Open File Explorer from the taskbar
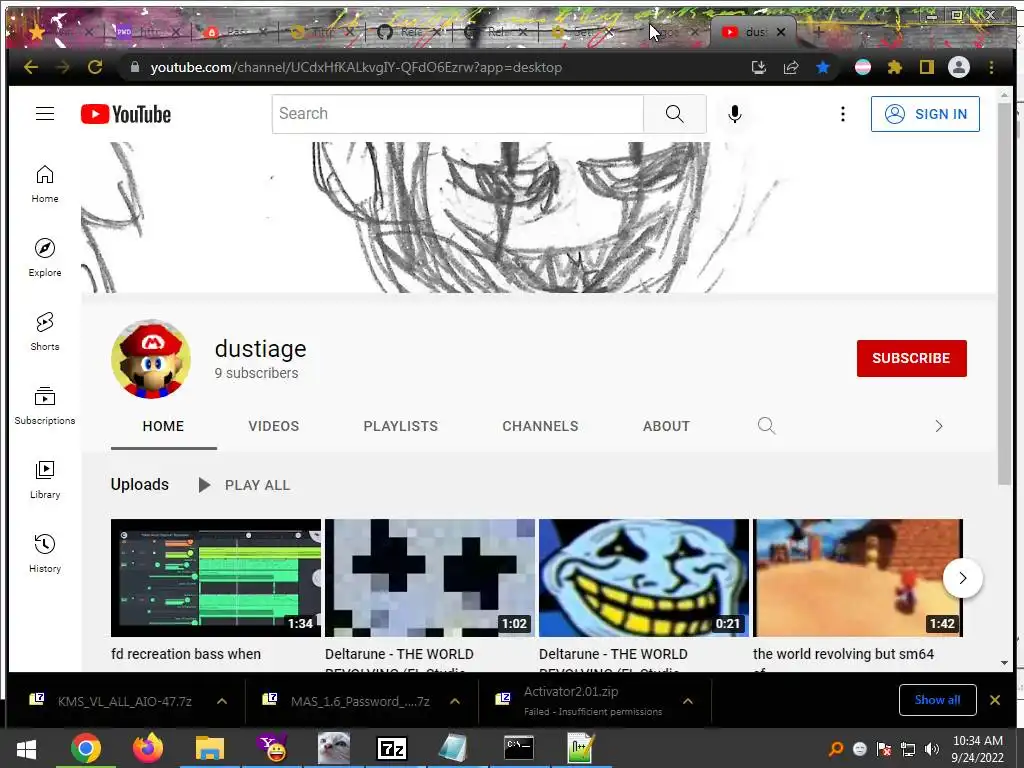Viewport: 1024px width, 768px height. 210,748
